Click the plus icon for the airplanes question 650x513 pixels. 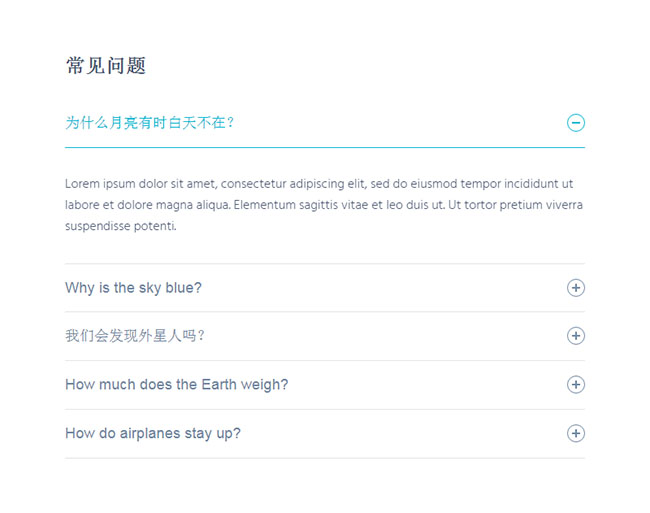click(x=576, y=433)
